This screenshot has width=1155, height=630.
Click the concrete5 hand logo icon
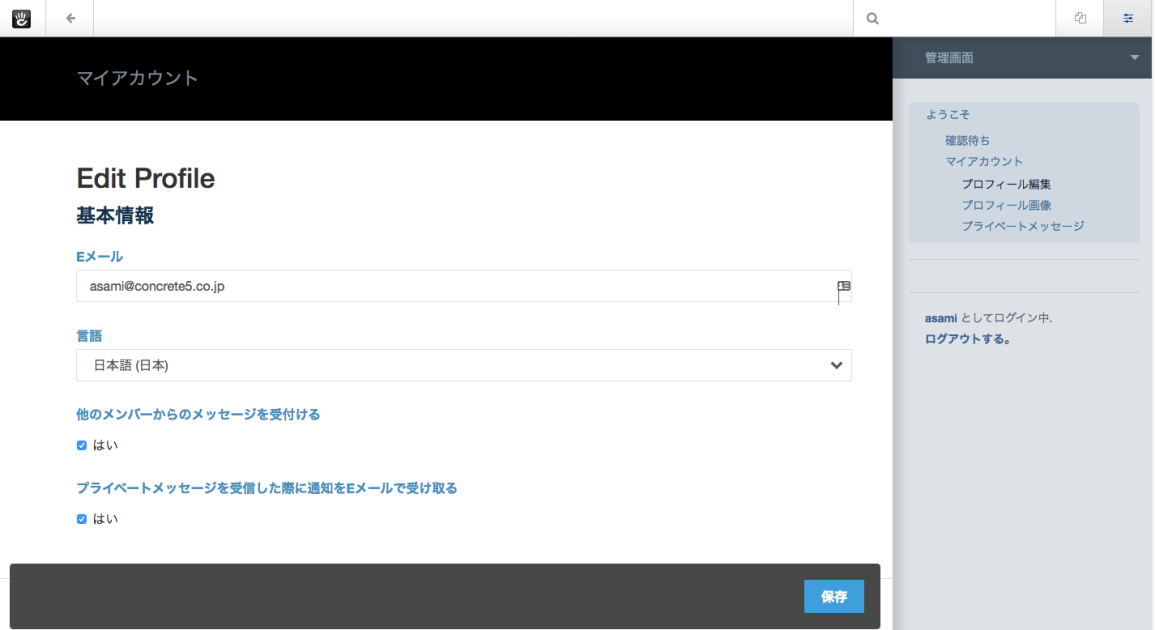coord(21,18)
